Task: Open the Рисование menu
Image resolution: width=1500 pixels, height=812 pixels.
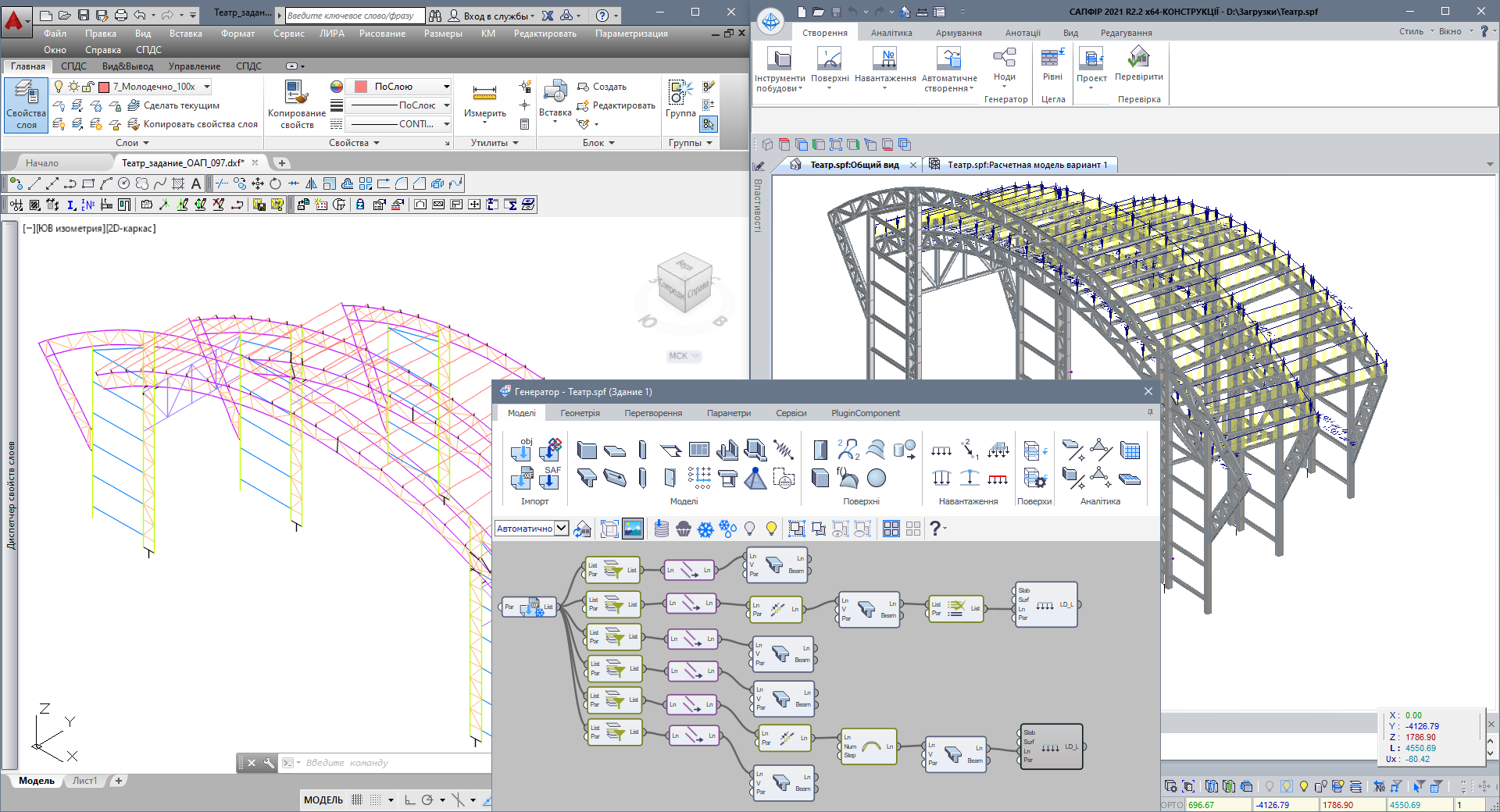Action: (x=382, y=34)
